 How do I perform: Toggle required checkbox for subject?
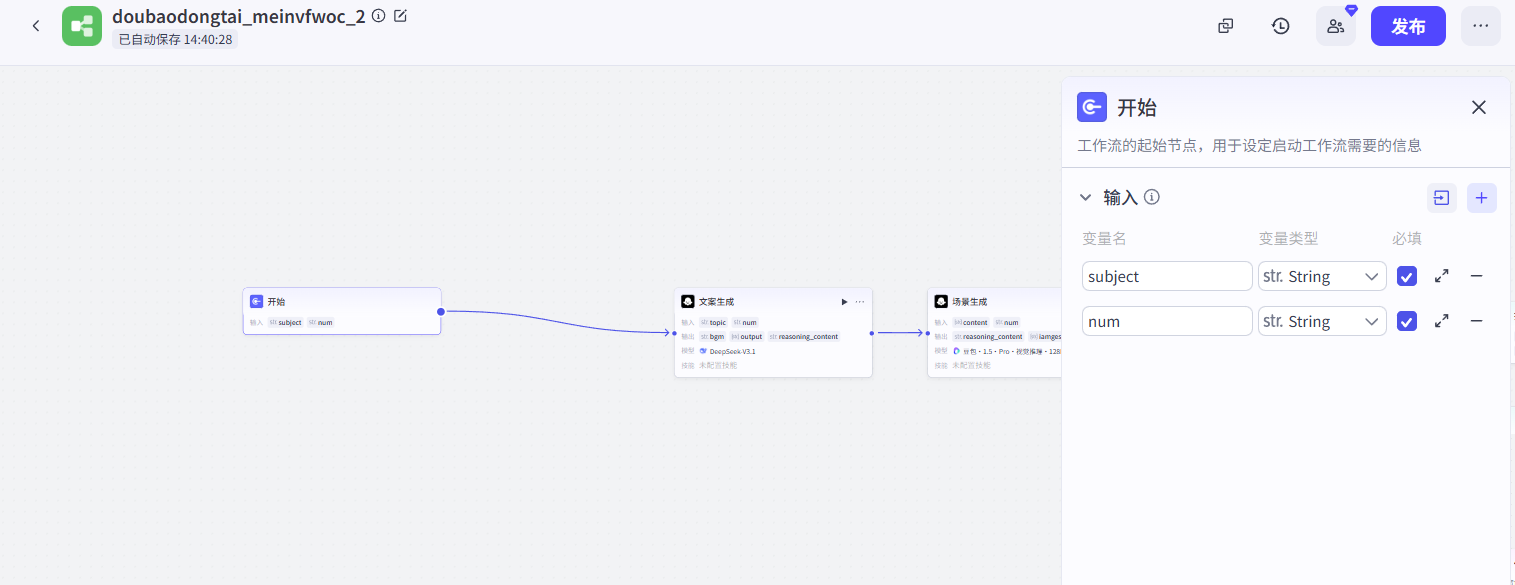tap(1407, 276)
